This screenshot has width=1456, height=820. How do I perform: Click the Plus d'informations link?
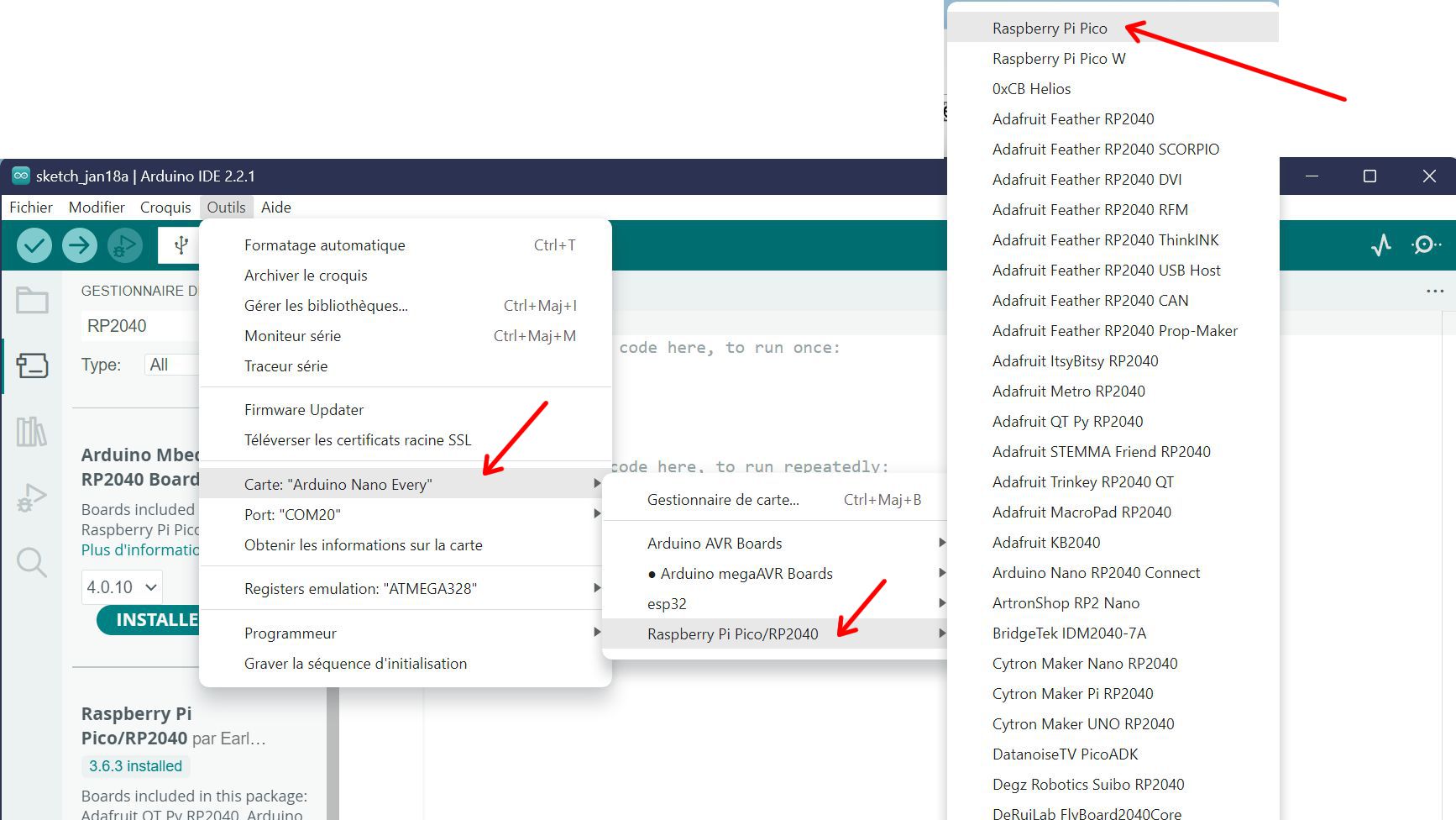pos(140,550)
